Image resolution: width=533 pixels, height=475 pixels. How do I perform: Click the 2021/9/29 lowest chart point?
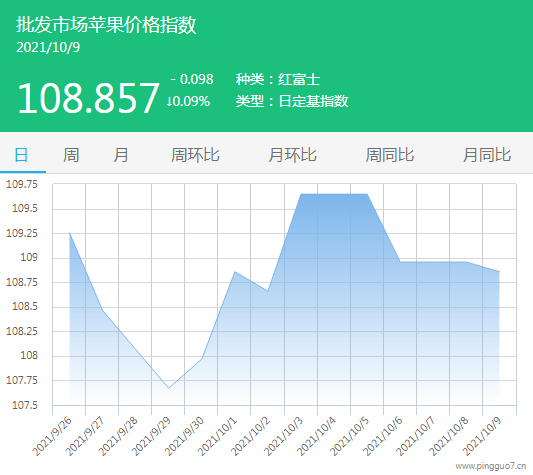pyautogui.click(x=169, y=388)
